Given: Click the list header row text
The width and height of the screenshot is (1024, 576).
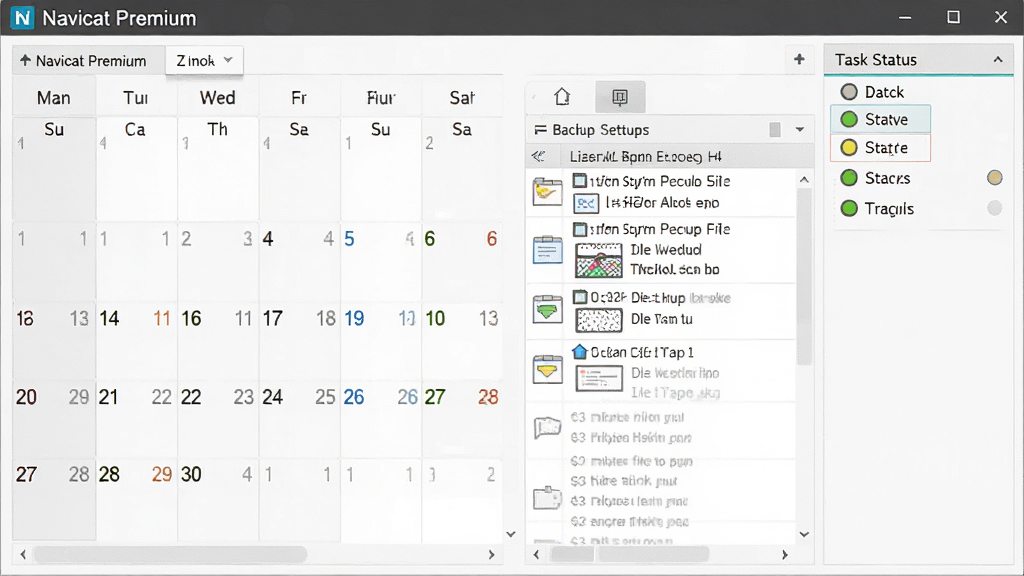Looking at the screenshot, I should pos(645,157).
